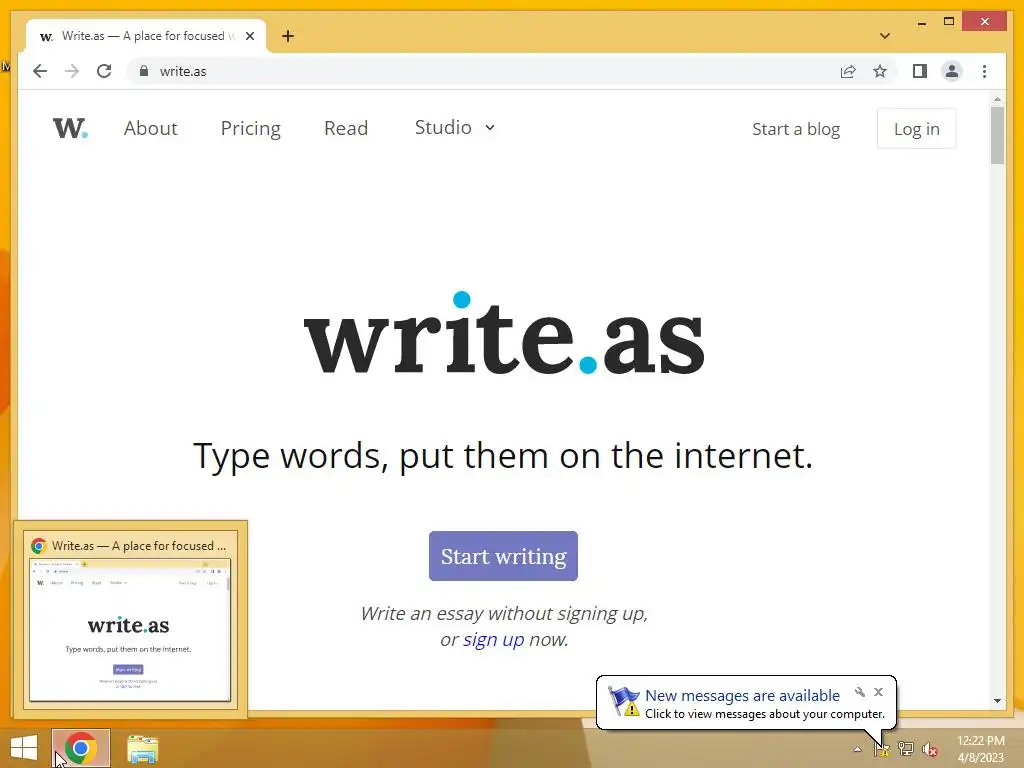This screenshot has width=1024, height=768.
Task: Click the muted volume tray icon
Action: [x=929, y=750]
